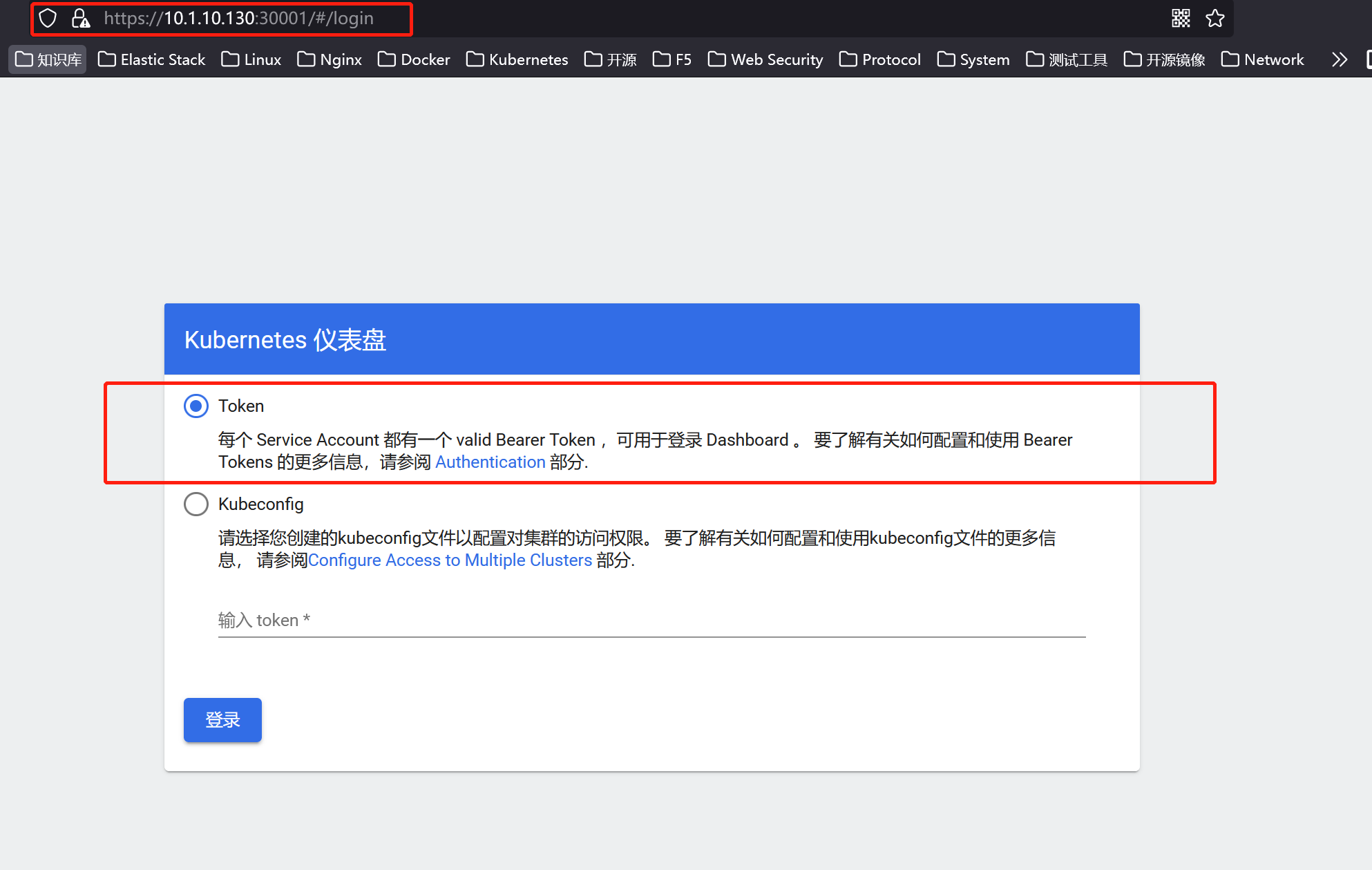Open the System bookmark folder

(x=973, y=60)
